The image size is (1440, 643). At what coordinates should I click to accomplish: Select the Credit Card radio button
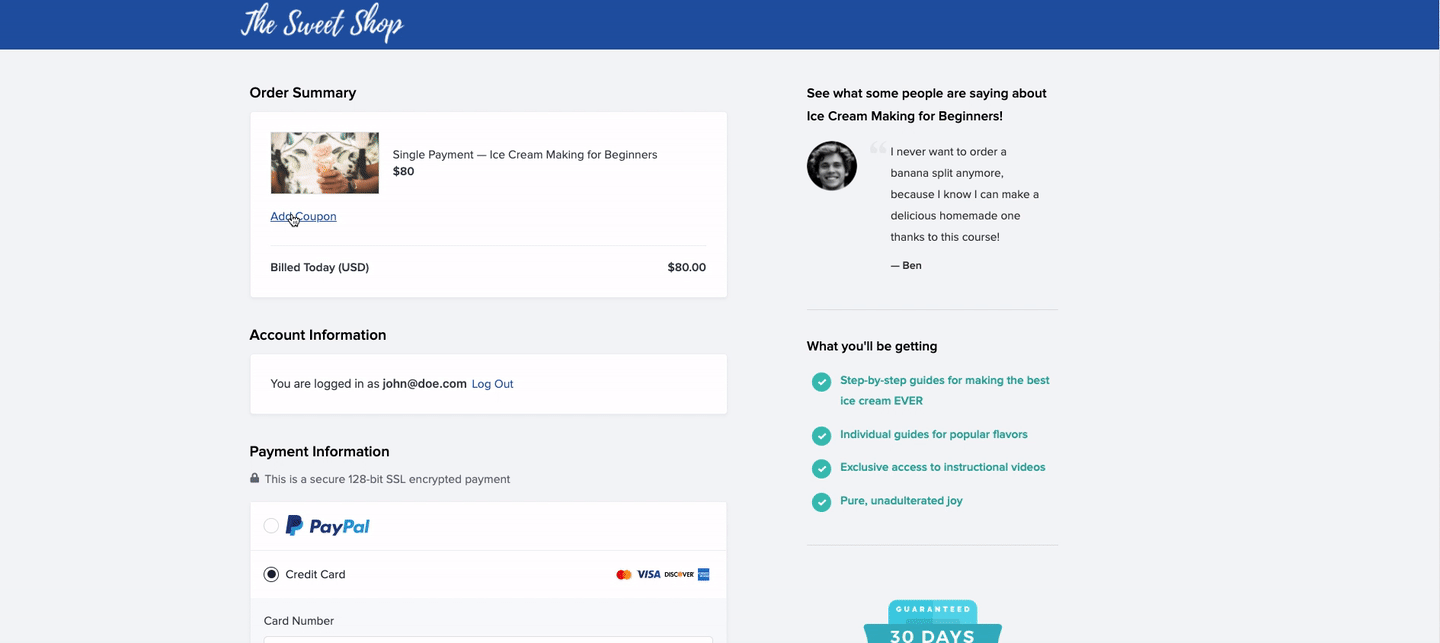click(x=271, y=574)
